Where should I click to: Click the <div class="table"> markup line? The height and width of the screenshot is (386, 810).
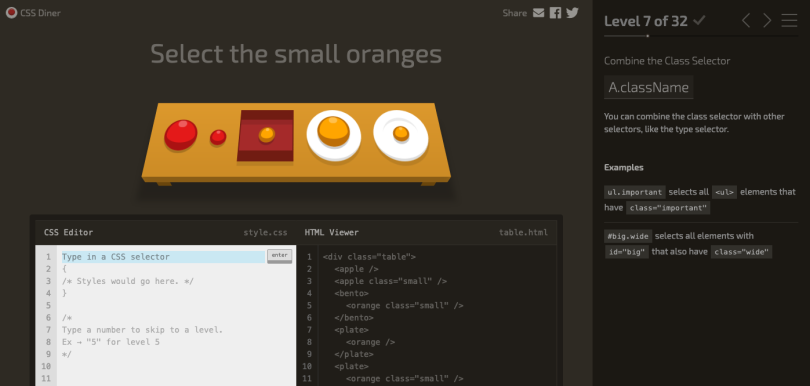pos(369,257)
